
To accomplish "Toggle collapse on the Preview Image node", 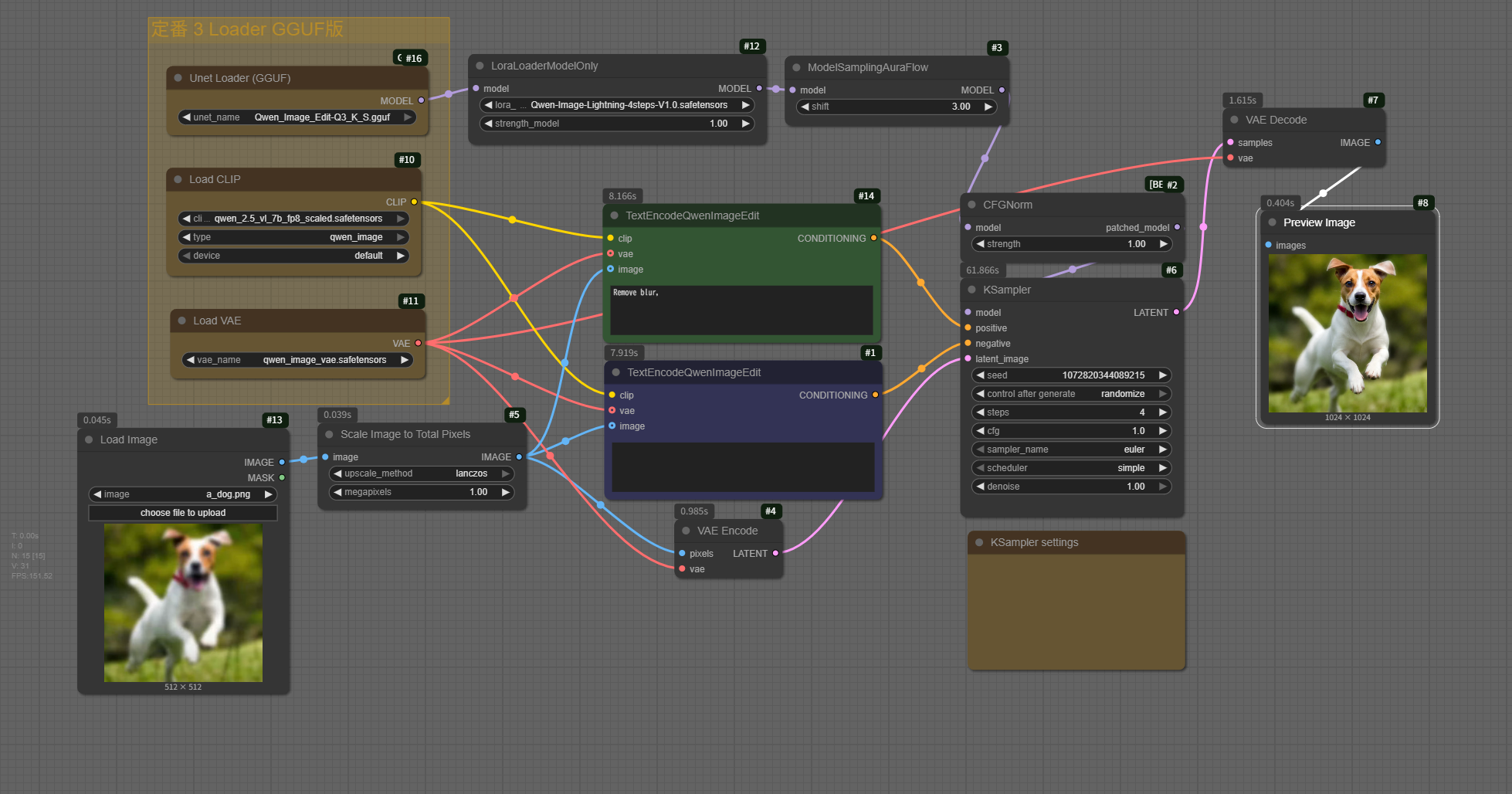I will 1273,222.
